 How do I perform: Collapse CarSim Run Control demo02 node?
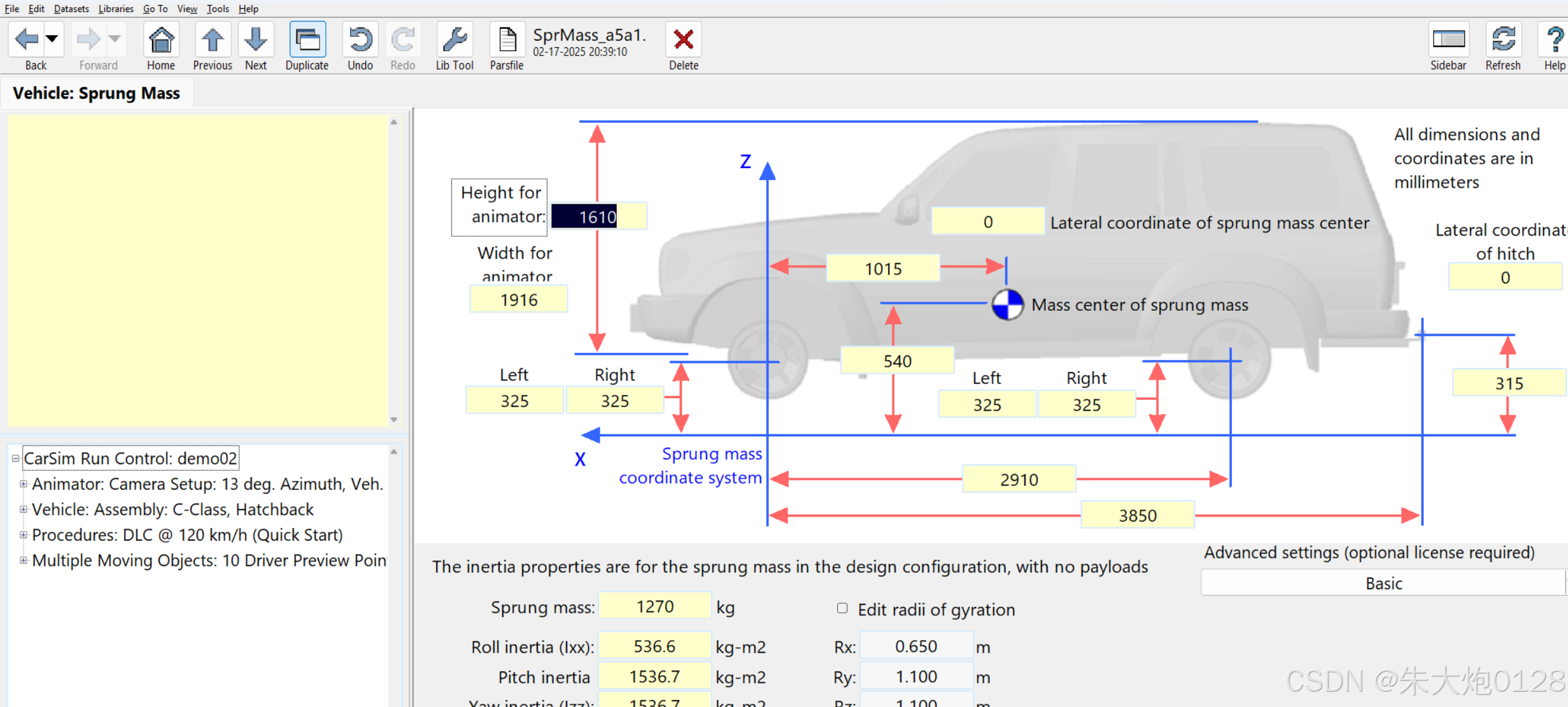pyautogui.click(x=15, y=459)
